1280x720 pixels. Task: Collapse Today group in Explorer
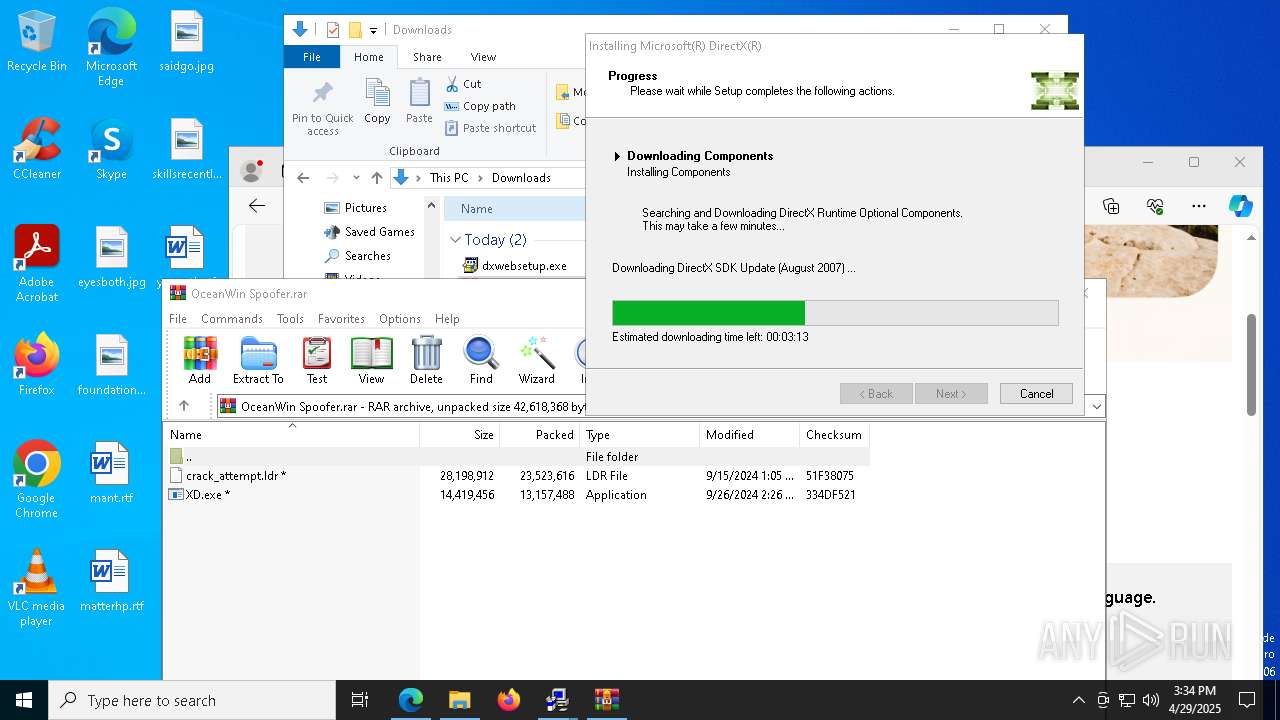pos(455,240)
